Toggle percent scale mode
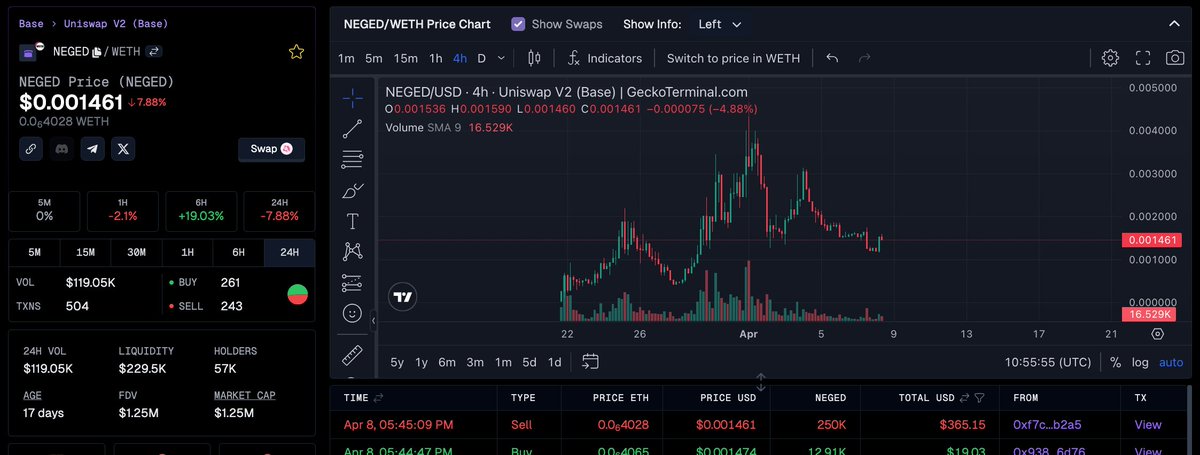Screen dimensions: 1200x455 coord(1115,362)
